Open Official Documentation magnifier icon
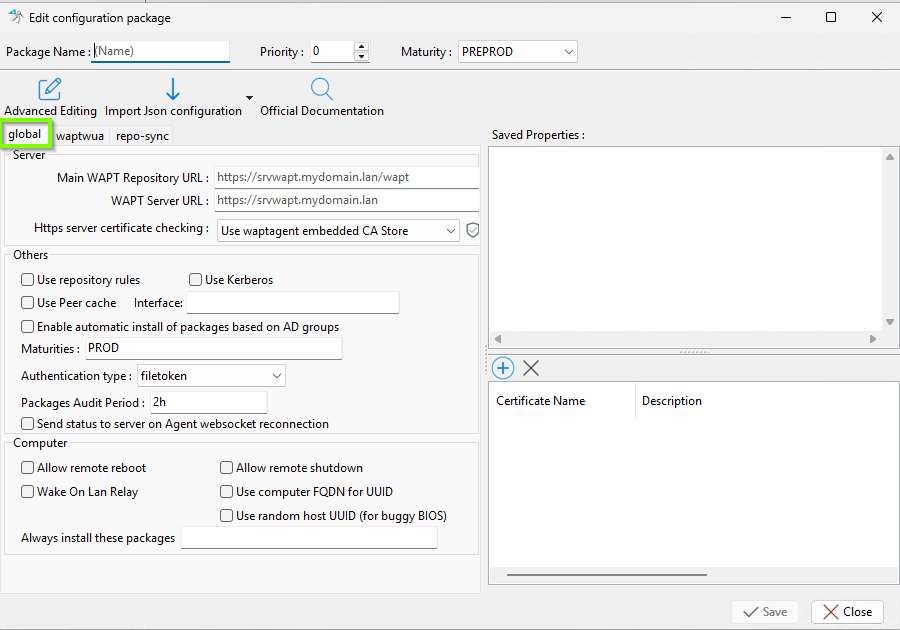Screen dimensions: 900x630 [321, 89]
